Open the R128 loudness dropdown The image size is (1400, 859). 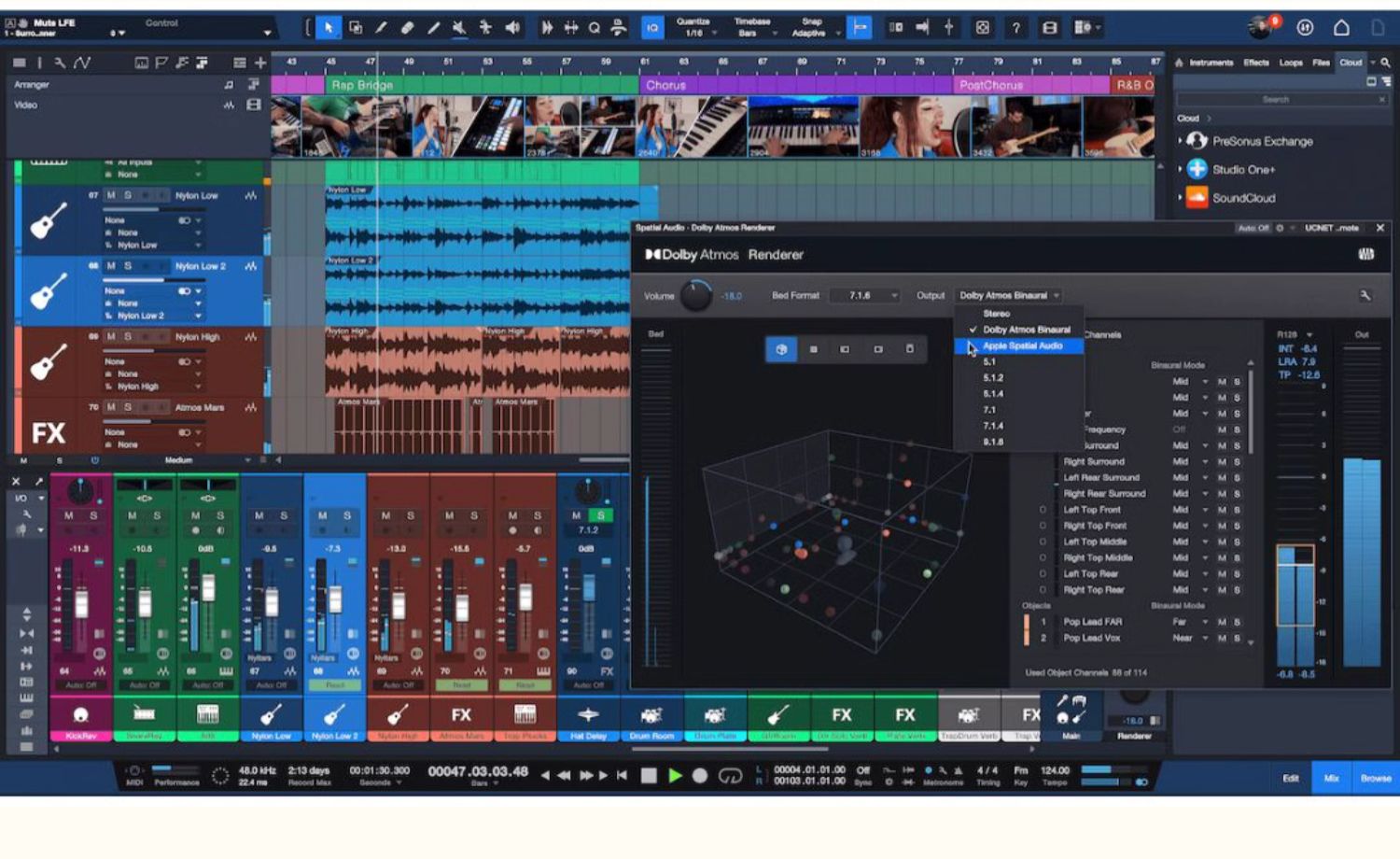point(1295,334)
